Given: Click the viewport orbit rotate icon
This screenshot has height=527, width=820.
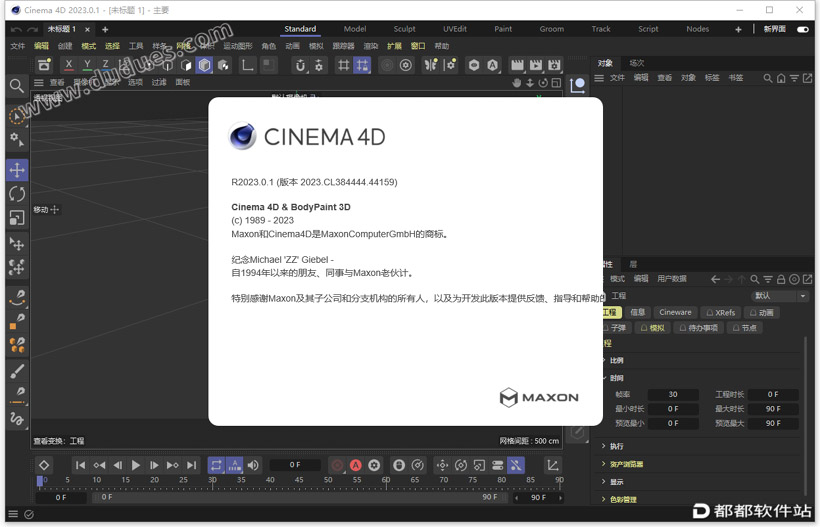Looking at the screenshot, I should pyautogui.click(x=543, y=83).
